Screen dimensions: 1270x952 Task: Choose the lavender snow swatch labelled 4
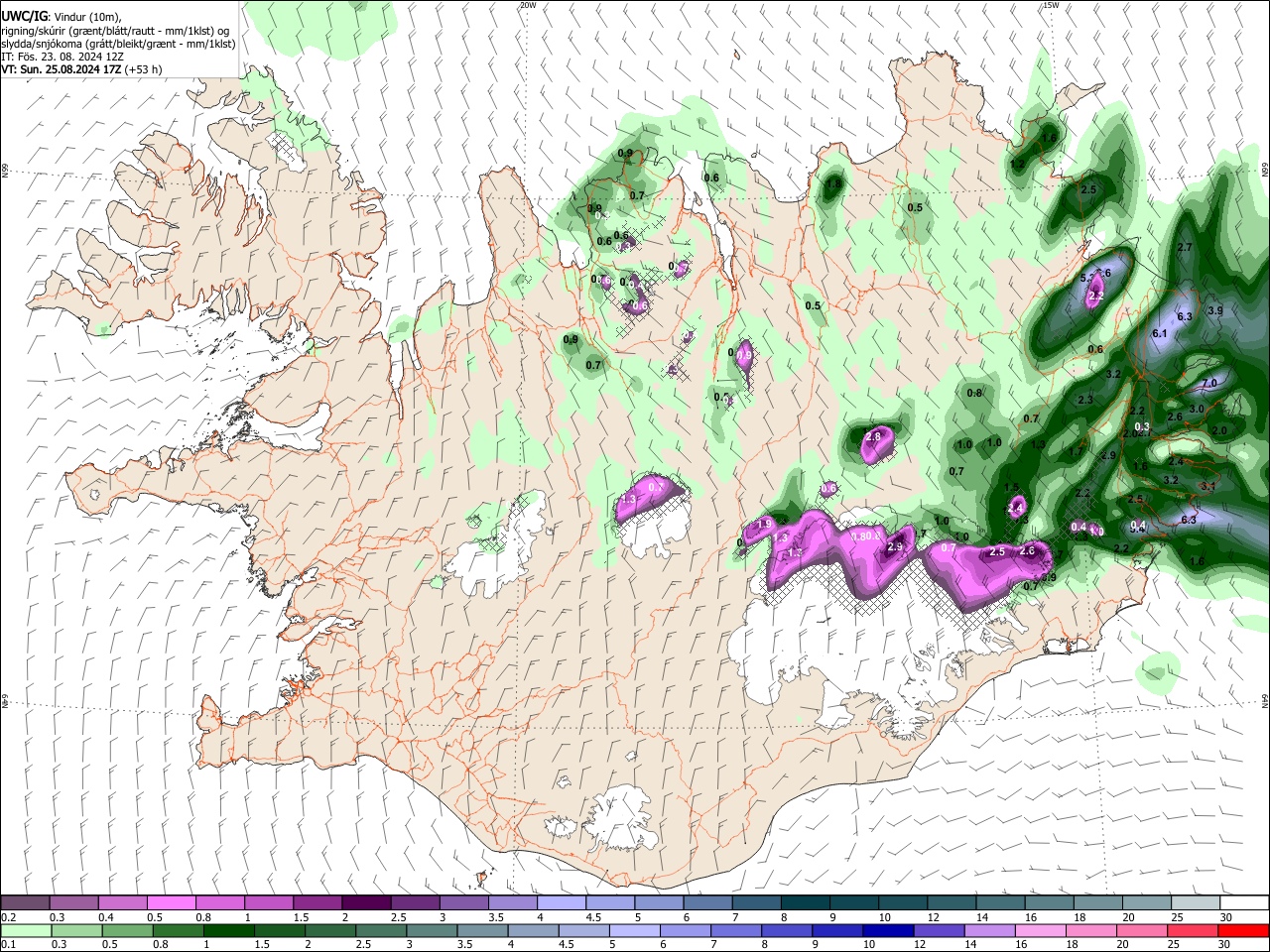[x=562, y=902]
